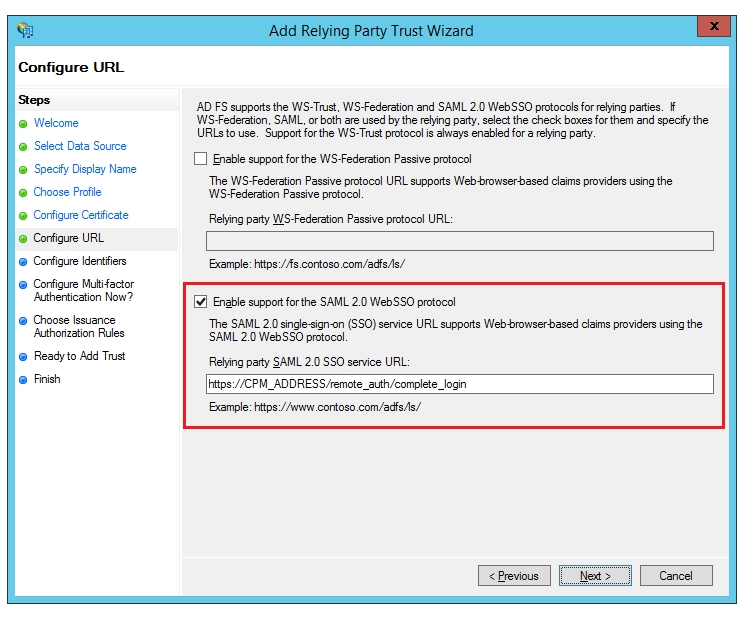Jump to Specify Display Name step
The image size is (749, 617).
[85, 169]
